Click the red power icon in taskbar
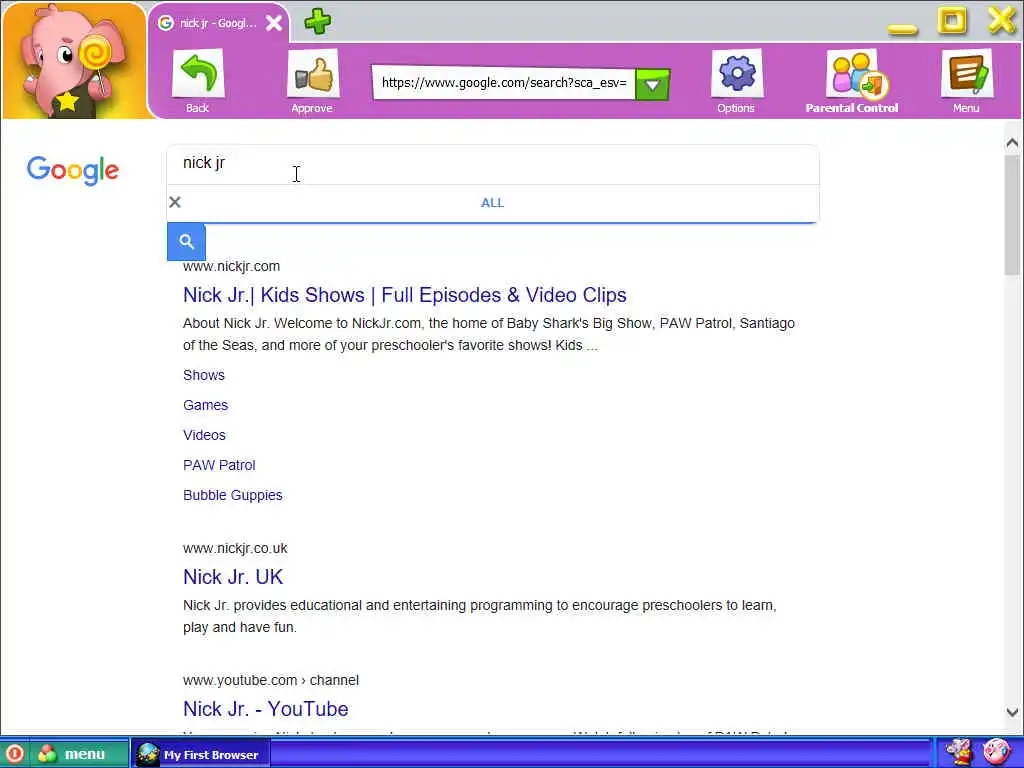Viewport: 1024px width, 768px height. [x=14, y=754]
